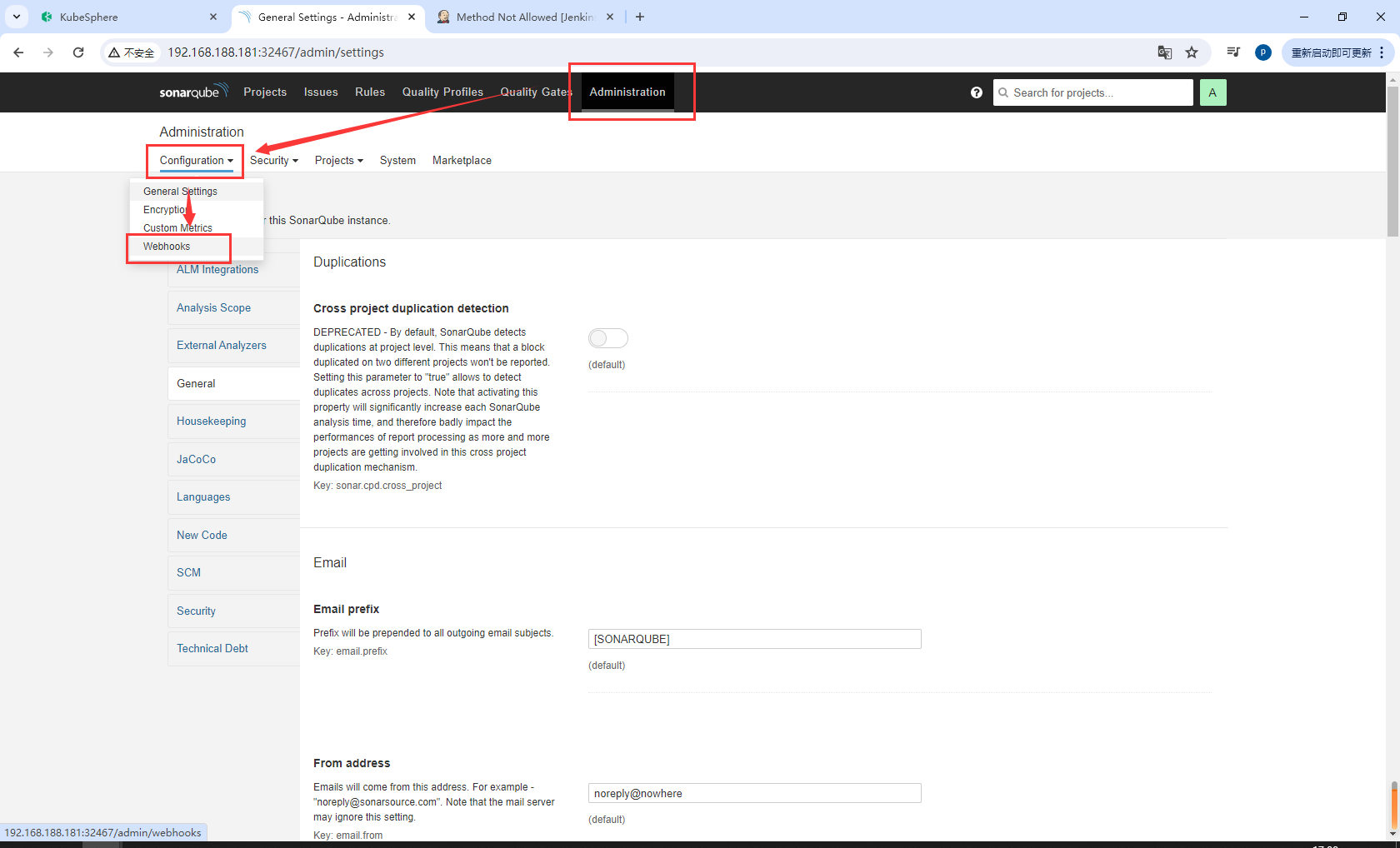Open the media control icon in Chrome toolbar
1400x848 pixels.
1233,52
